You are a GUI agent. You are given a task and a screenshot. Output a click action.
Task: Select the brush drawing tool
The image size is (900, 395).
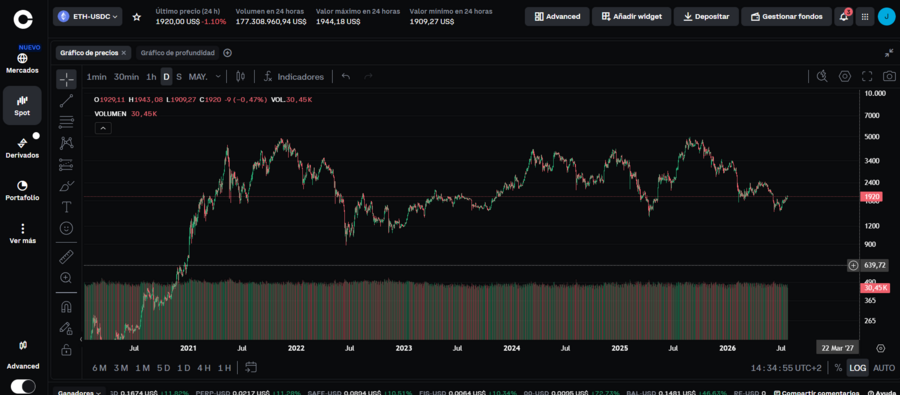pyautogui.click(x=66, y=186)
